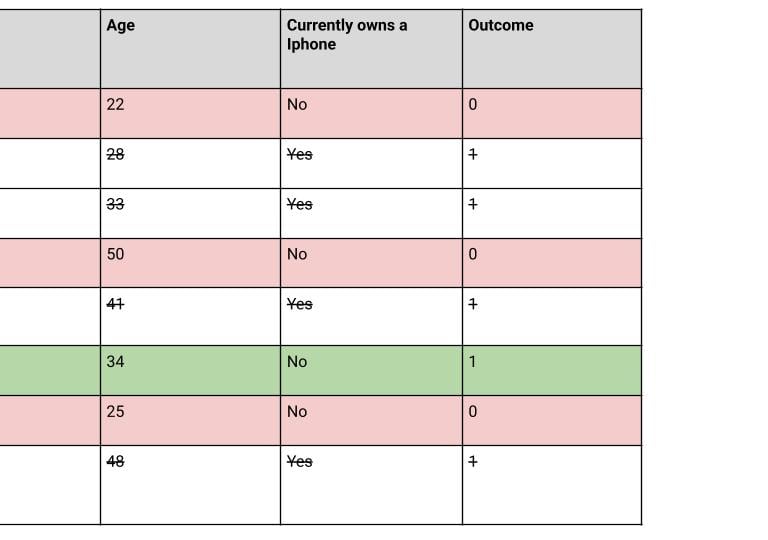Click the No cell in age 22 row

pos(371,114)
